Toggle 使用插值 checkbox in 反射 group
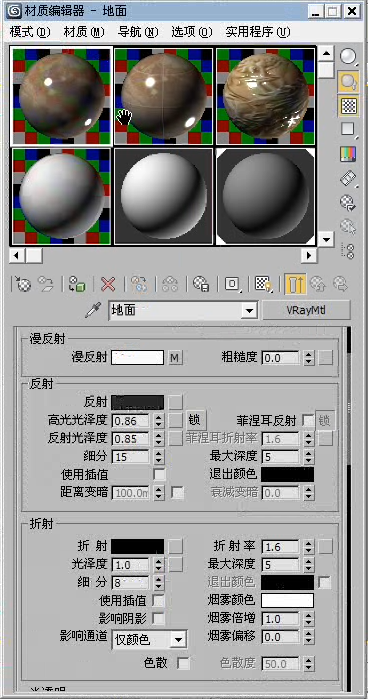Screen dimensions: 368x699 [159, 474]
